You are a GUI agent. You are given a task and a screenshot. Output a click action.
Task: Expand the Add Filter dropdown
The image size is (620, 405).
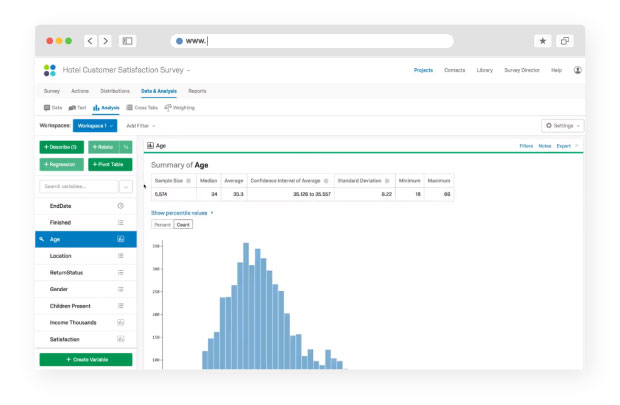[x=140, y=126]
